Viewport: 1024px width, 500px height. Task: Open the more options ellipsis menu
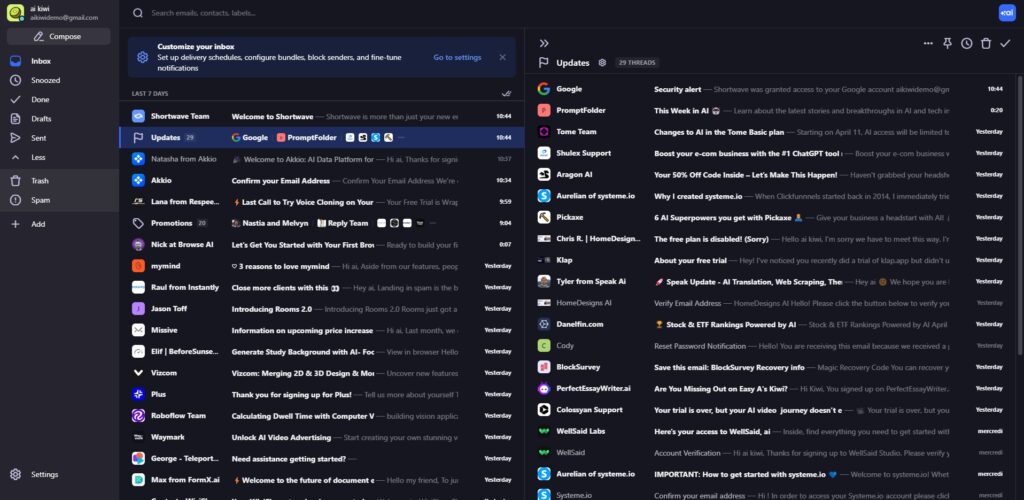click(x=928, y=43)
